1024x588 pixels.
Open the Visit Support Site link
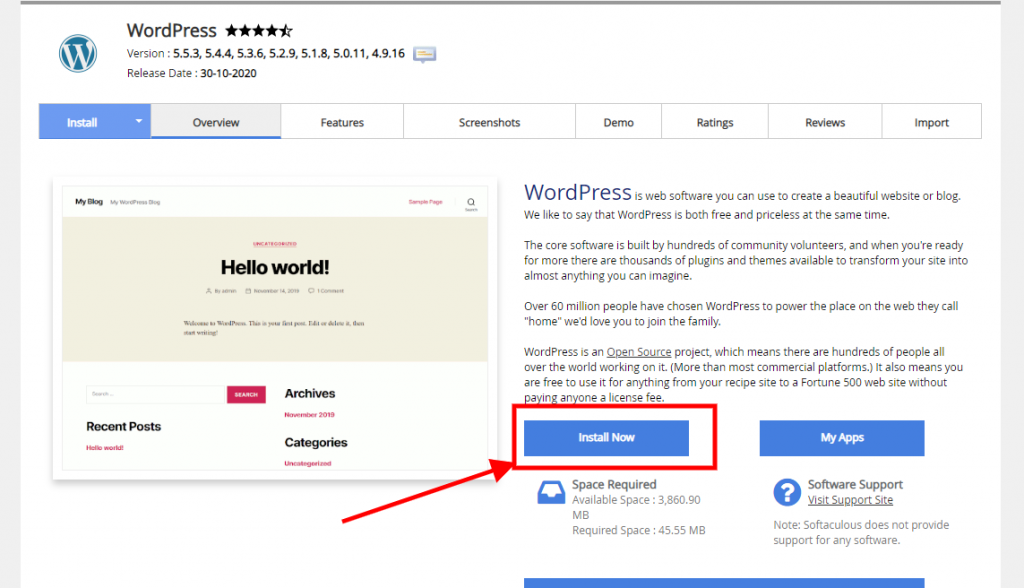(850, 500)
